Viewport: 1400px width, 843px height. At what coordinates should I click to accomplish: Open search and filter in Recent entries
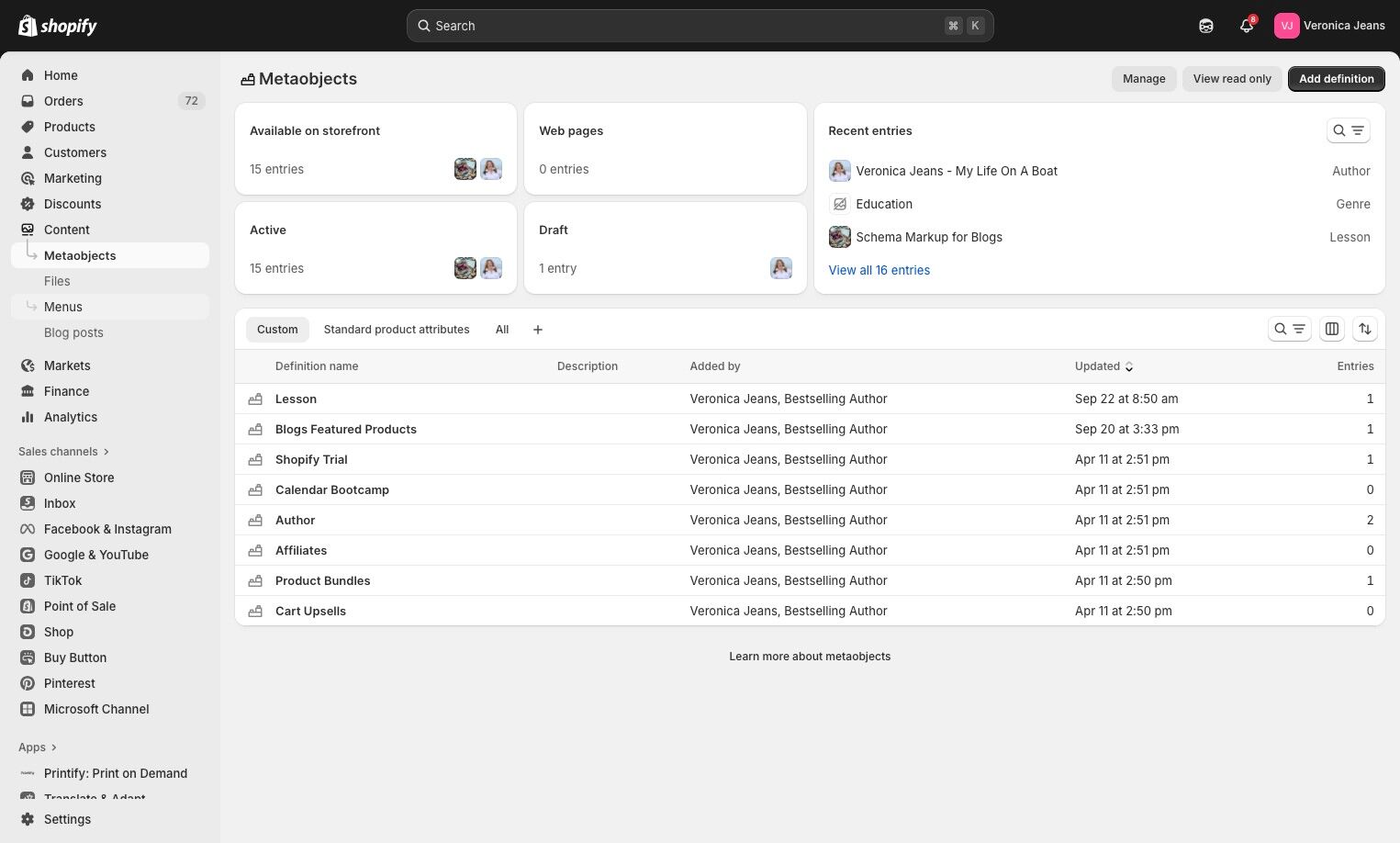coord(1348,130)
